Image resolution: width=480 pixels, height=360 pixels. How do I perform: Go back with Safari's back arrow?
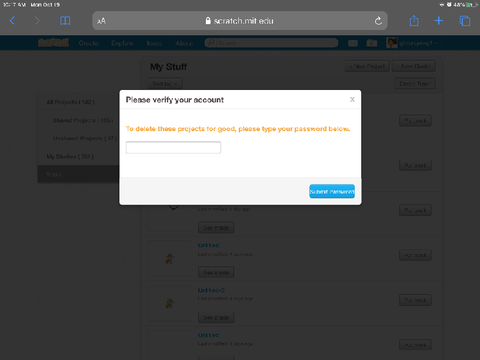[13, 21]
